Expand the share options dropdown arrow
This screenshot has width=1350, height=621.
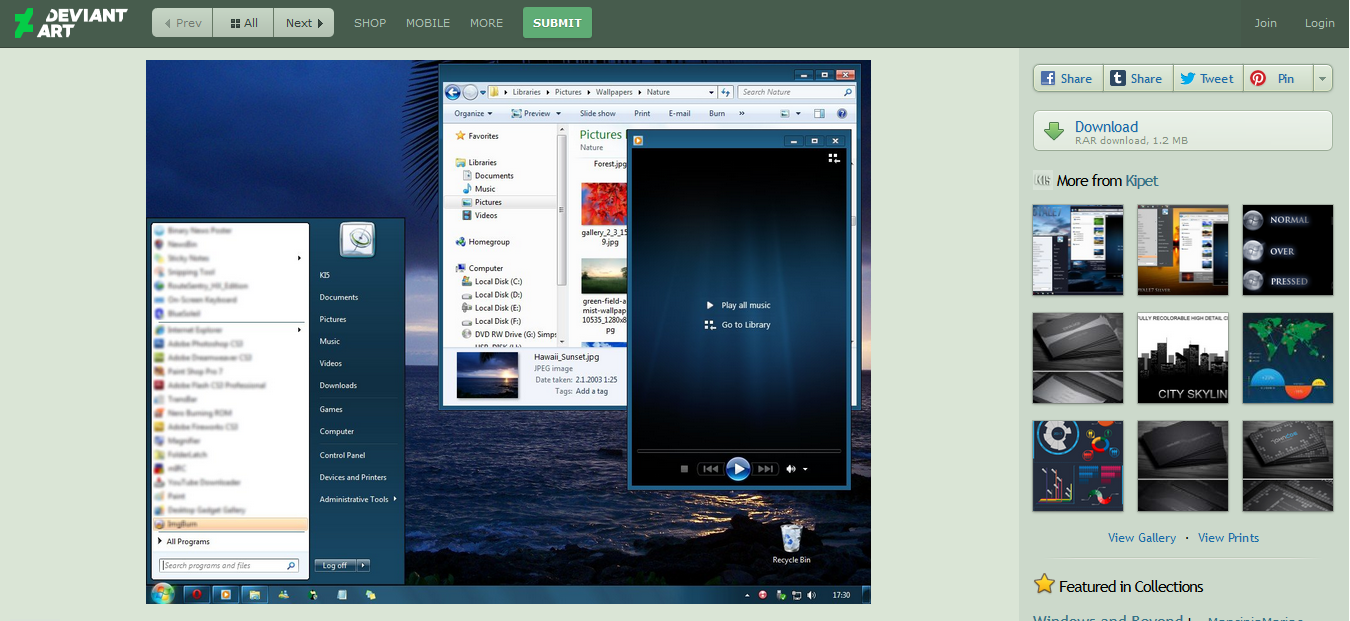tap(1322, 79)
